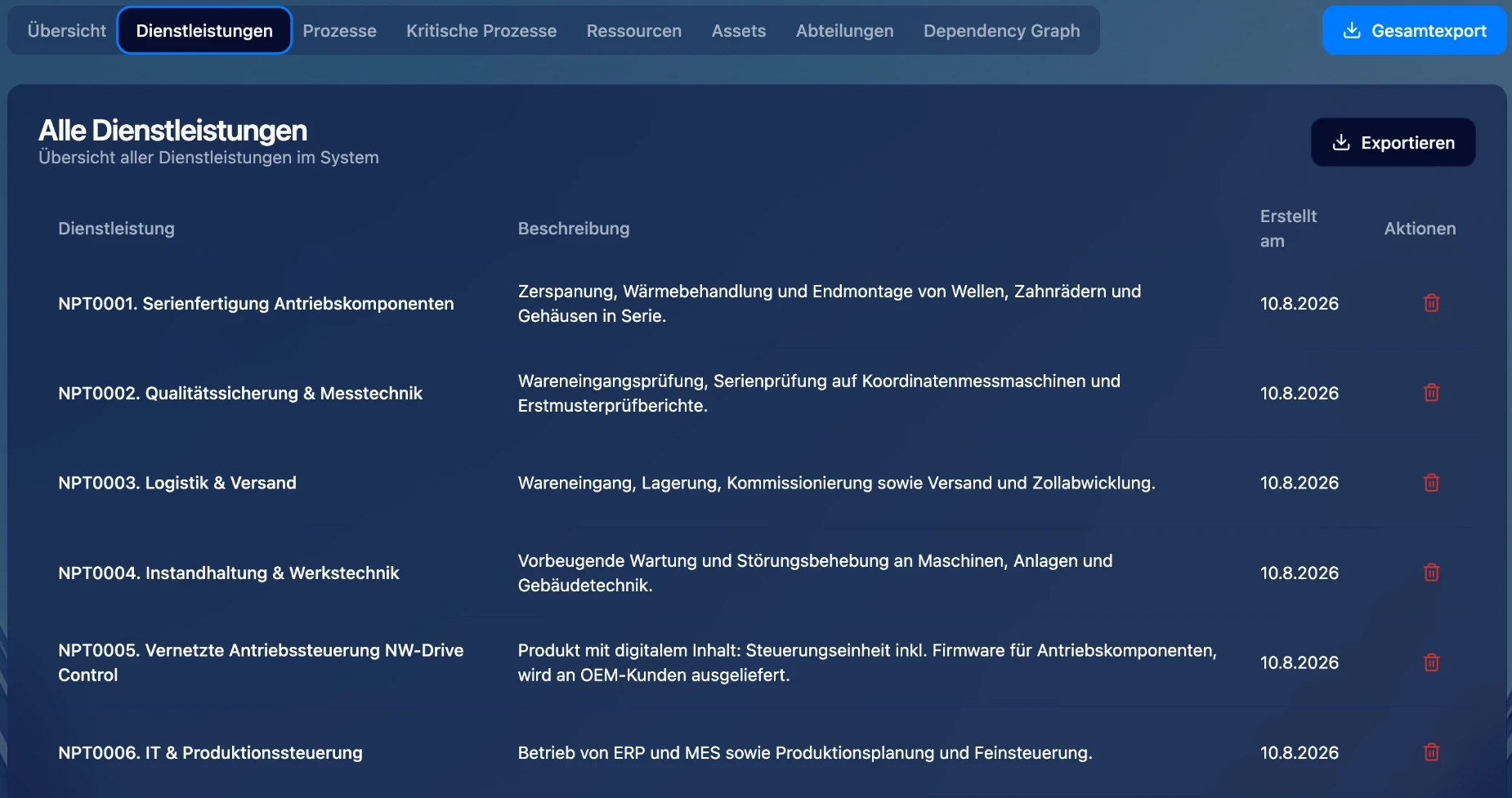The height and width of the screenshot is (798, 1512).
Task: Delete the NPT0002 Qualitätssicherung & Messtechnik row
Action: (1431, 393)
